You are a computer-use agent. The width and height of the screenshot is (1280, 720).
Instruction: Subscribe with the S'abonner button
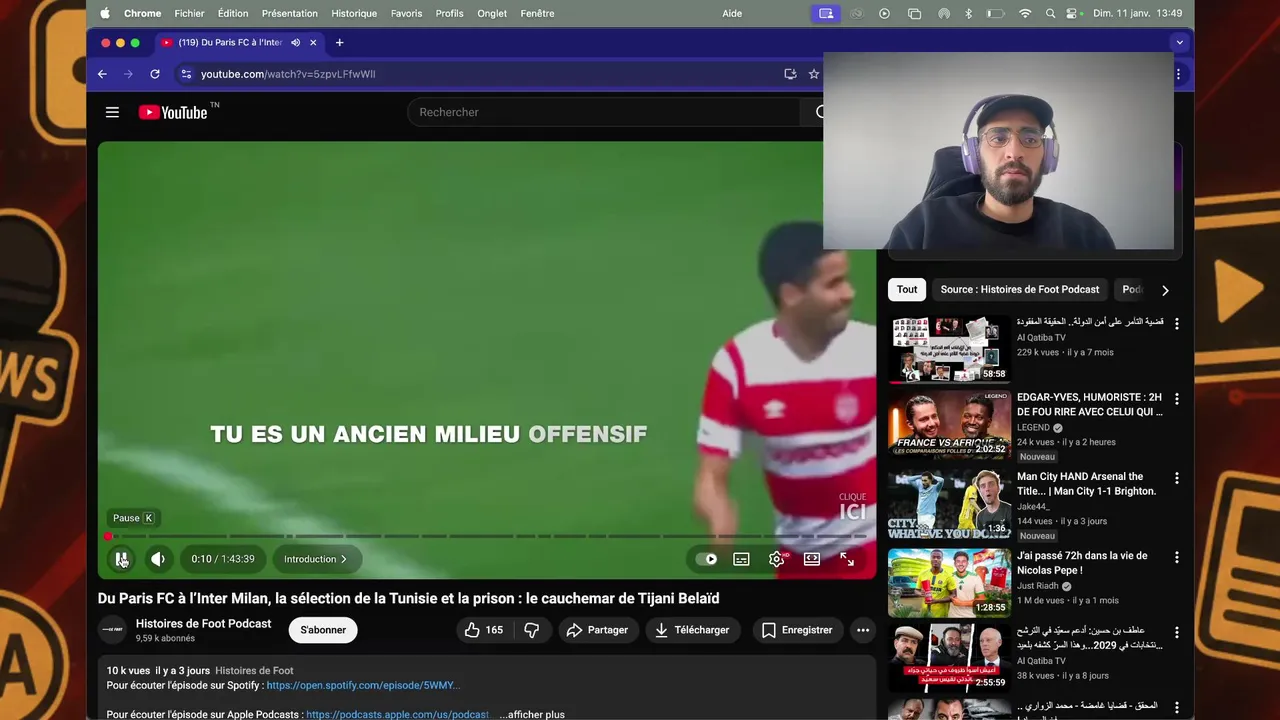(323, 630)
